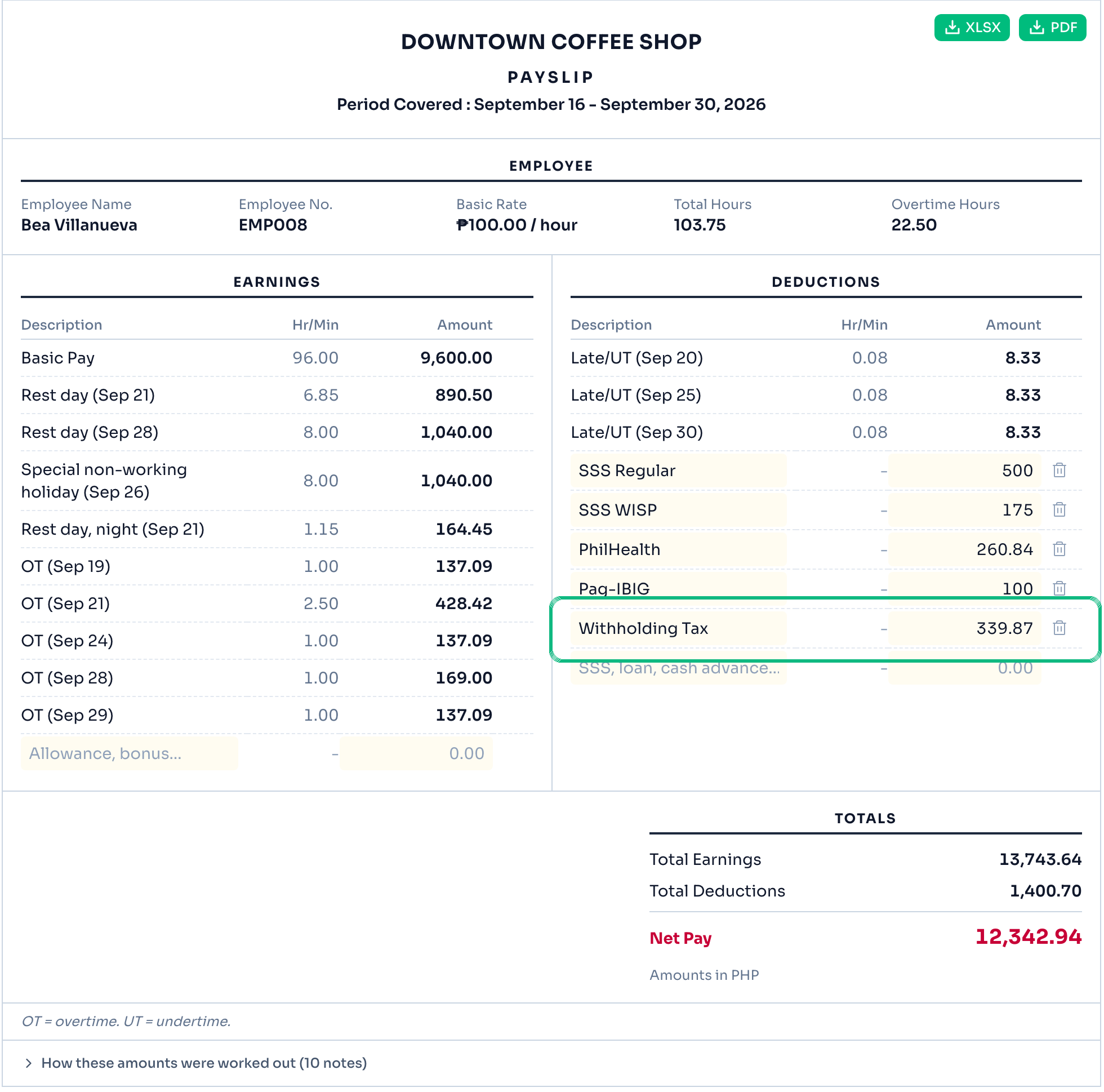This screenshot has height=1092, width=1104.
Task: Edit the PhilHealth description field
Action: click(678, 549)
